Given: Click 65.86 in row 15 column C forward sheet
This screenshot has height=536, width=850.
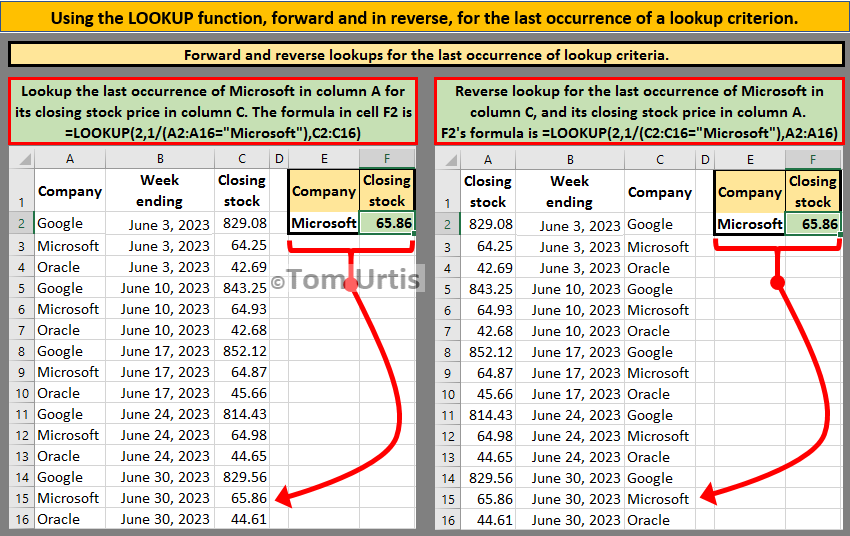Looking at the screenshot, I should (242, 498).
